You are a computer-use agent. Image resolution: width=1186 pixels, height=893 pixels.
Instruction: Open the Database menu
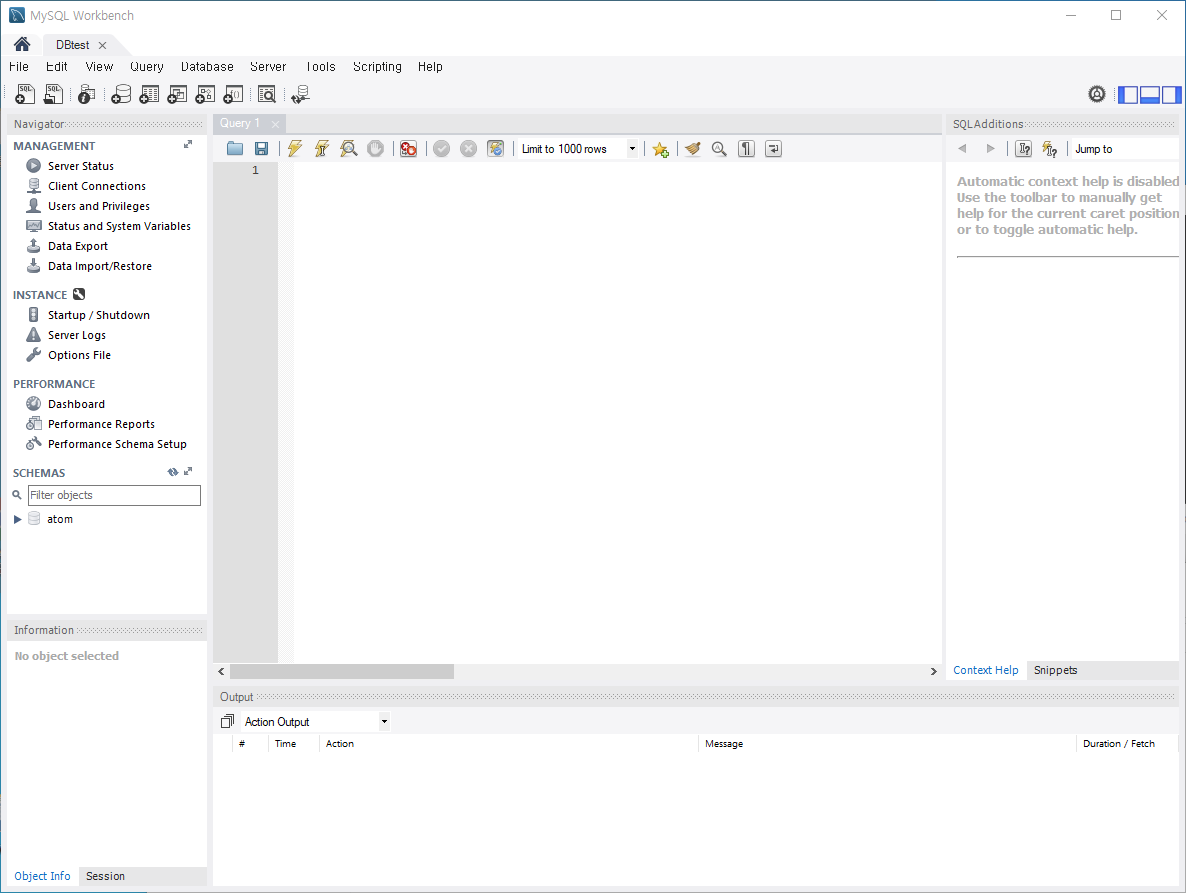[x=207, y=67]
